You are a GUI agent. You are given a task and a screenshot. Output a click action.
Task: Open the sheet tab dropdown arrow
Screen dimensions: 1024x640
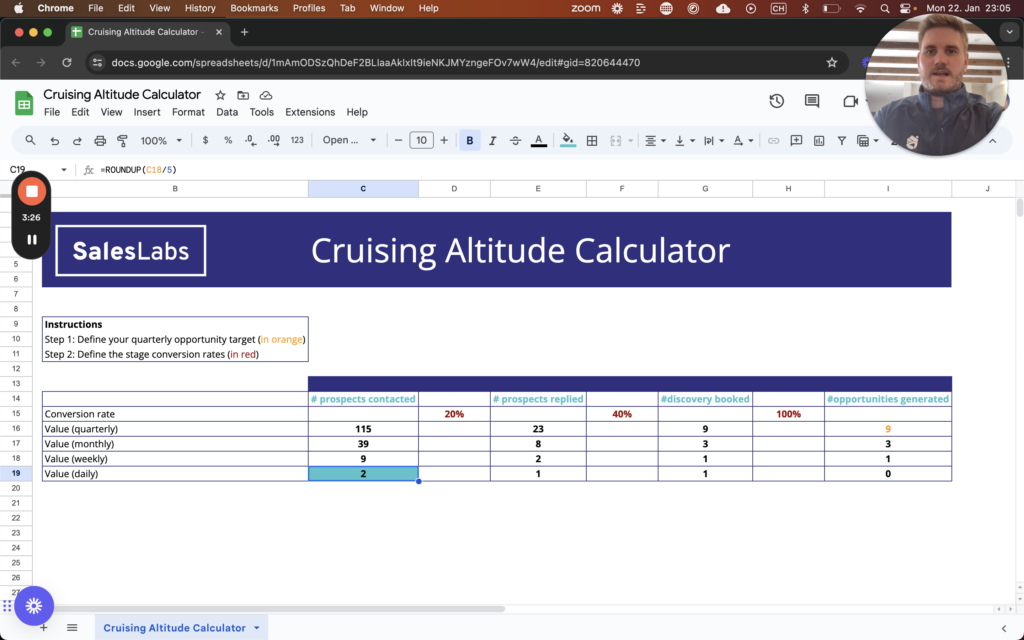pos(257,628)
